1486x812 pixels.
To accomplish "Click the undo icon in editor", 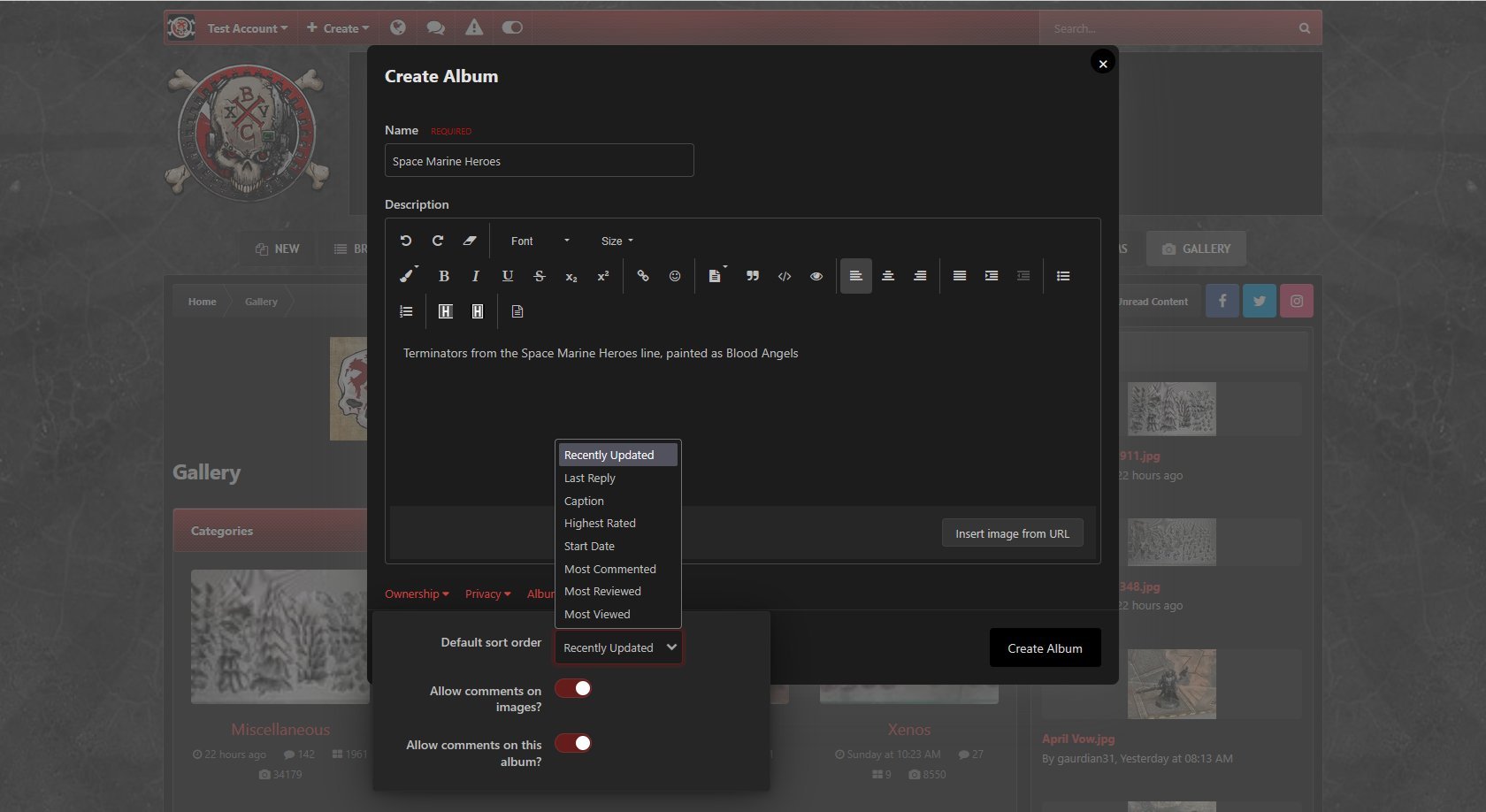I will (406, 241).
